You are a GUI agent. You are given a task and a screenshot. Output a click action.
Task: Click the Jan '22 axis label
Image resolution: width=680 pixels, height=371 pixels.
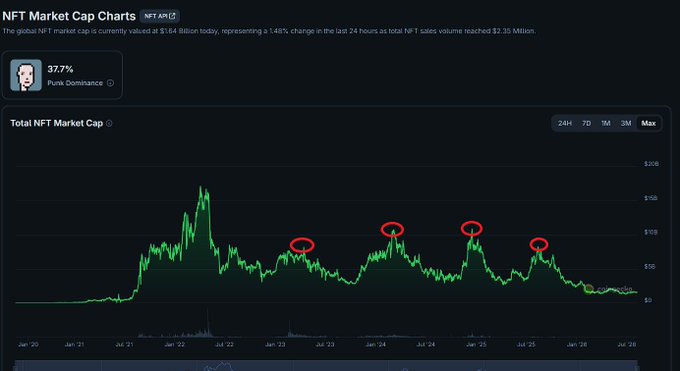pyautogui.click(x=174, y=345)
